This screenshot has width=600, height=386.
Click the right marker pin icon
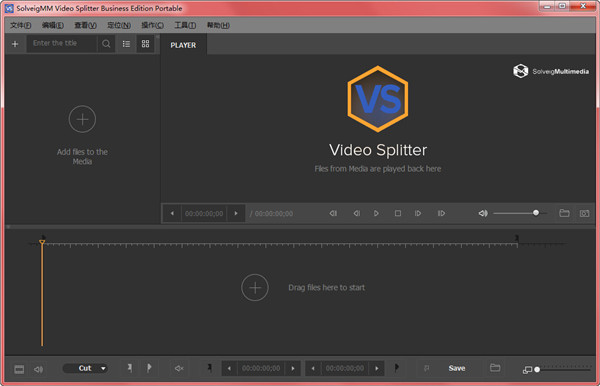point(397,368)
